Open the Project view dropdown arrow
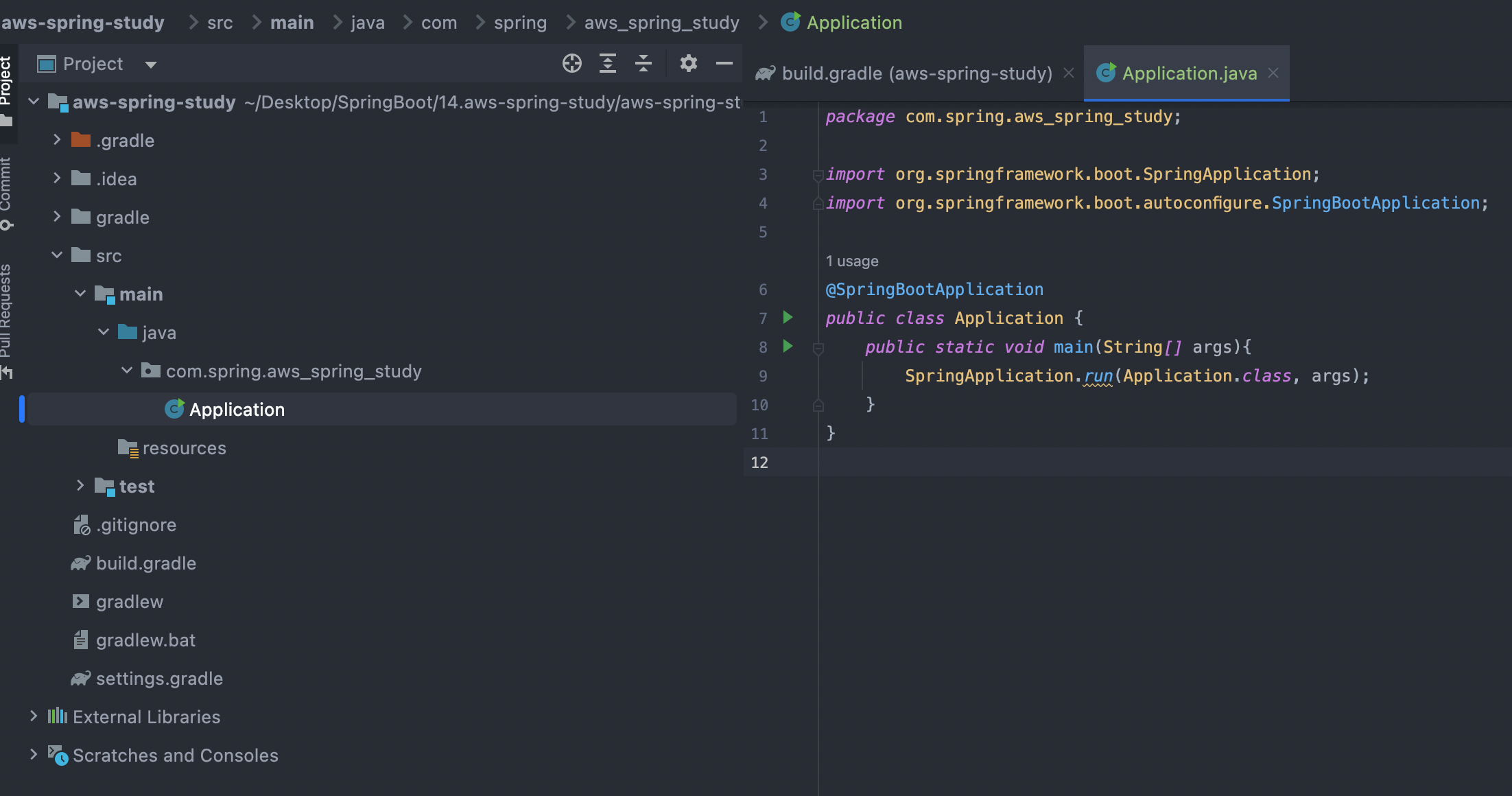Viewport: 1512px width, 796px height. point(151,65)
